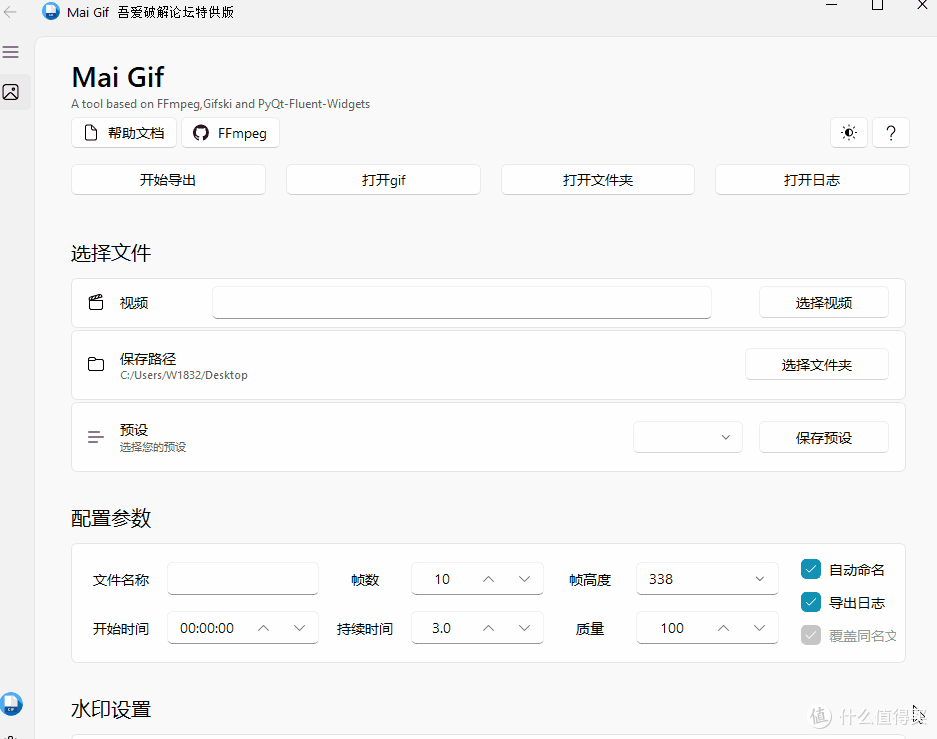Viewport: 937px width, 739px height.
Task: Click the list icon beside 预设
Action: click(x=96, y=437)
